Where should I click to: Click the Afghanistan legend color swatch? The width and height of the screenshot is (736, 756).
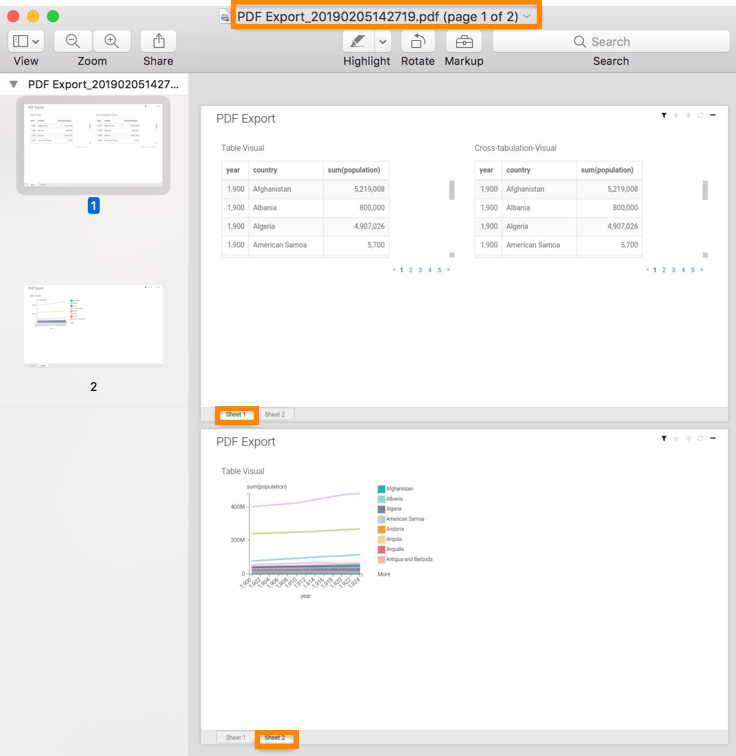tap(381, 489)
